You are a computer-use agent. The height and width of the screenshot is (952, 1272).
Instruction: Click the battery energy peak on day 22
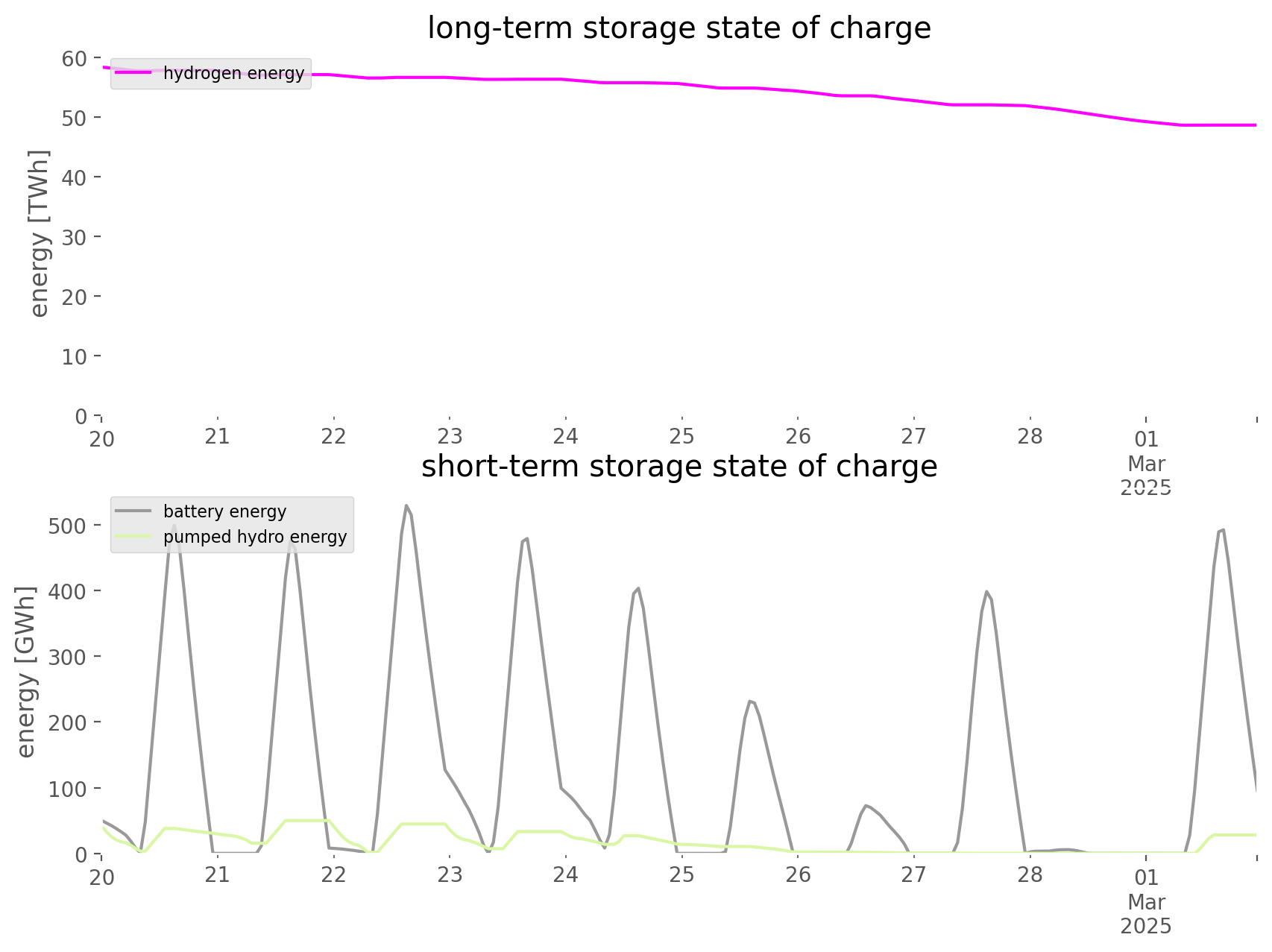point(406,506)
